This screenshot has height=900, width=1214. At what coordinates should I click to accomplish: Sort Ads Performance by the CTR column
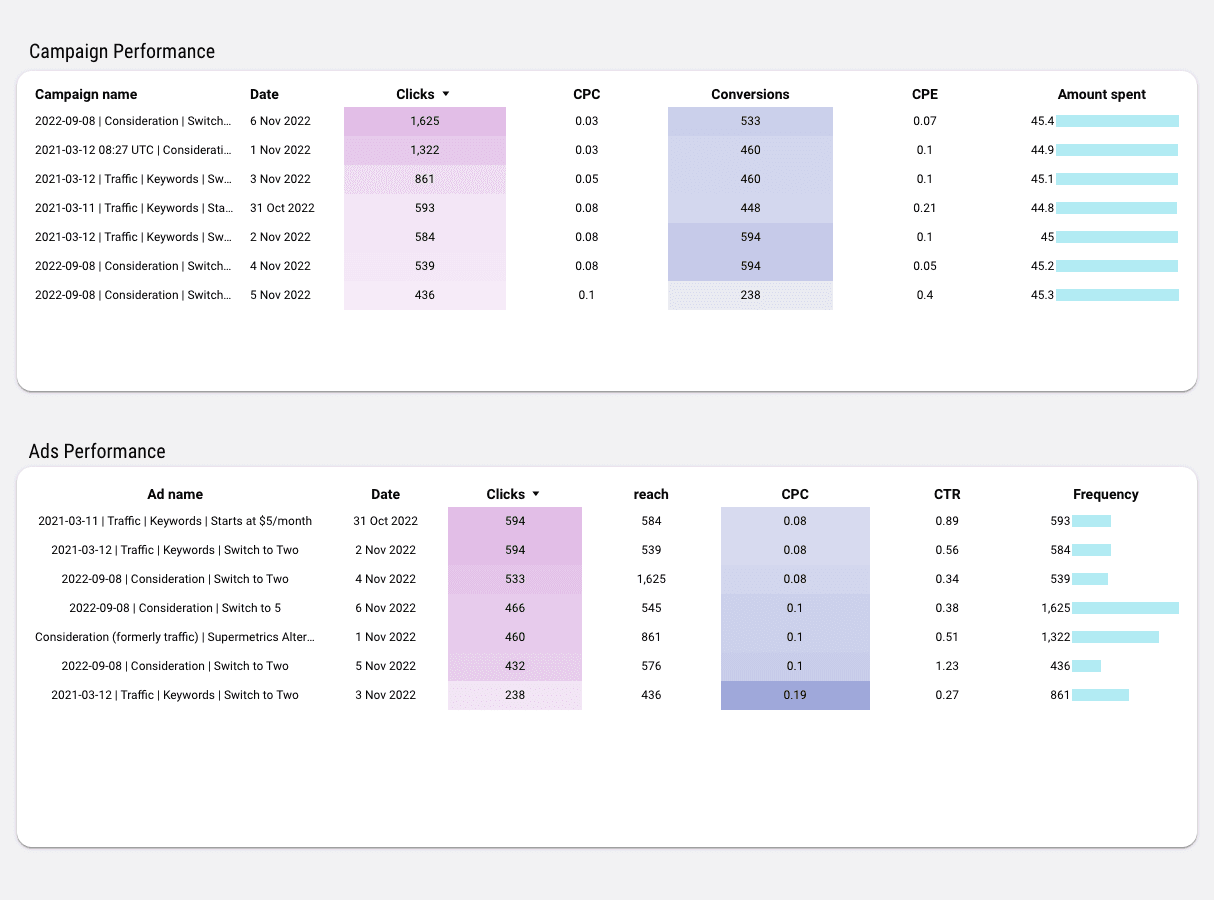coord(947,494)
